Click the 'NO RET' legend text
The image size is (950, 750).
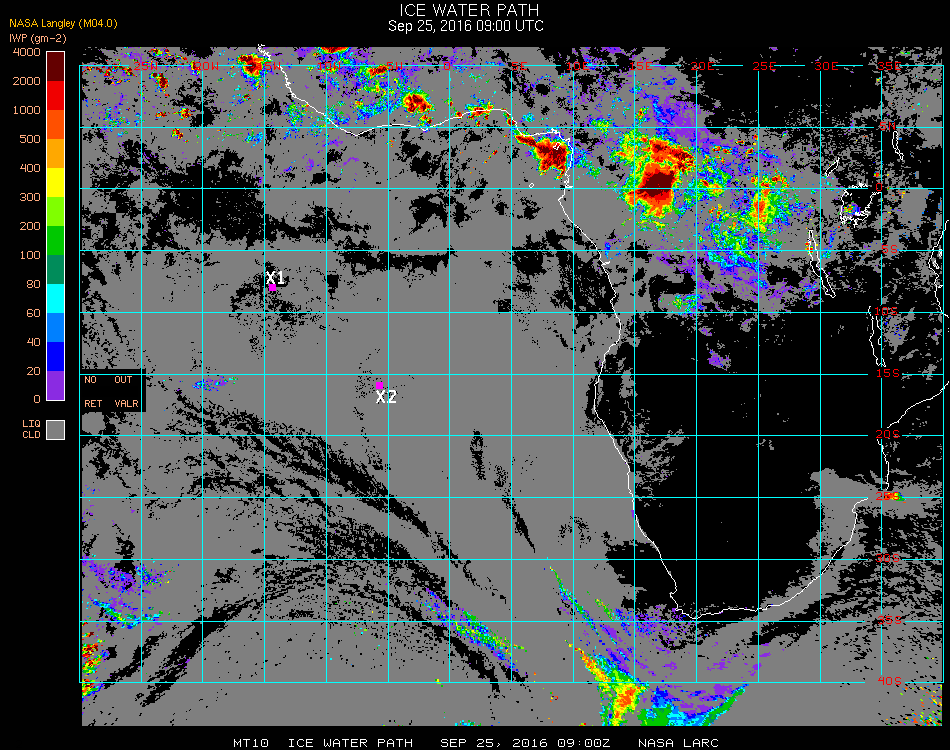click(x=93, y=392)
